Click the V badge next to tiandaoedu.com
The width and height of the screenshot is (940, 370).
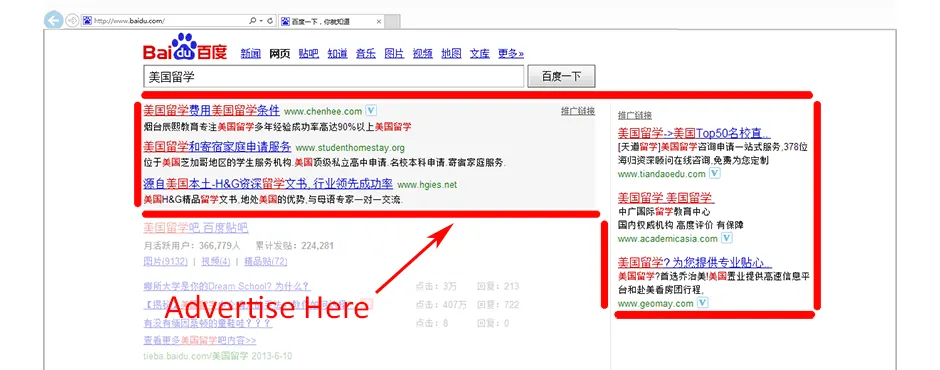pyautogui.click(x=715, y=173)
